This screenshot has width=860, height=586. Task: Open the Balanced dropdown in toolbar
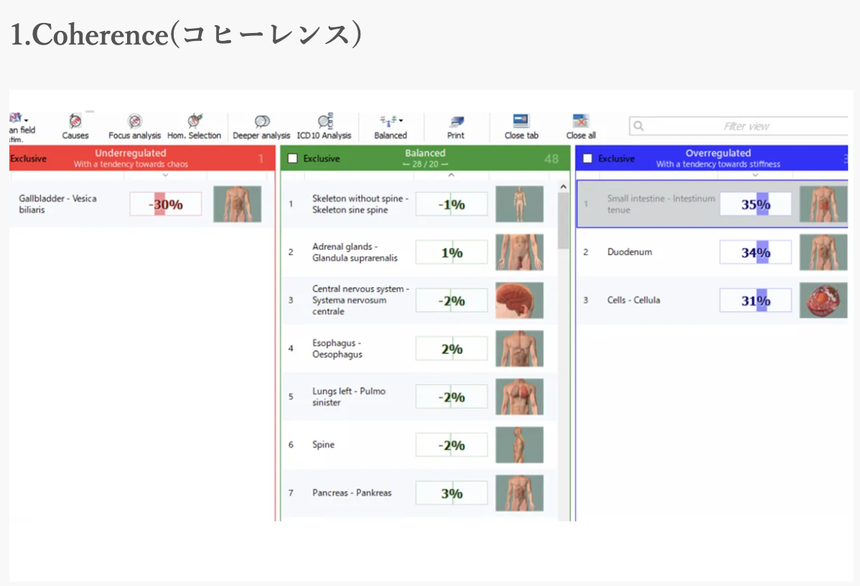point(390,125)
